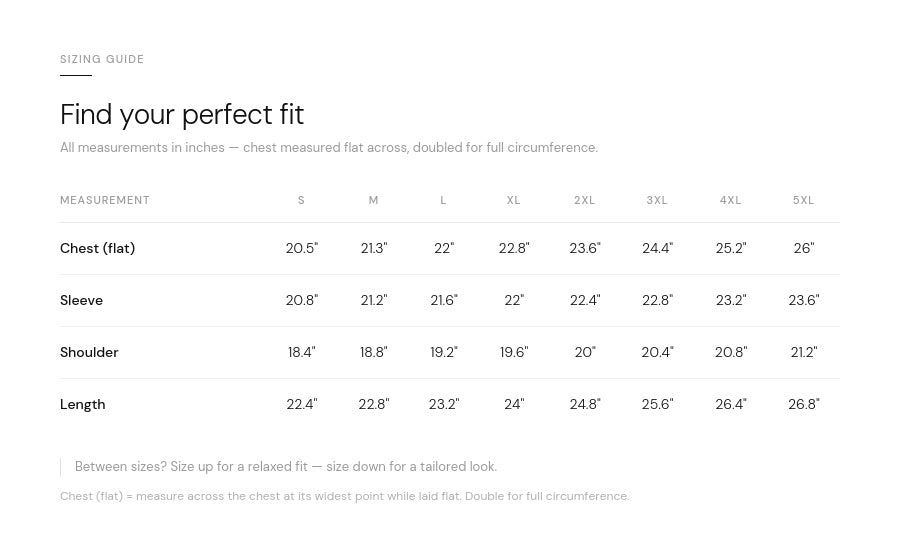
Task: Select the 4XL size column header
Action: (731, 201)
